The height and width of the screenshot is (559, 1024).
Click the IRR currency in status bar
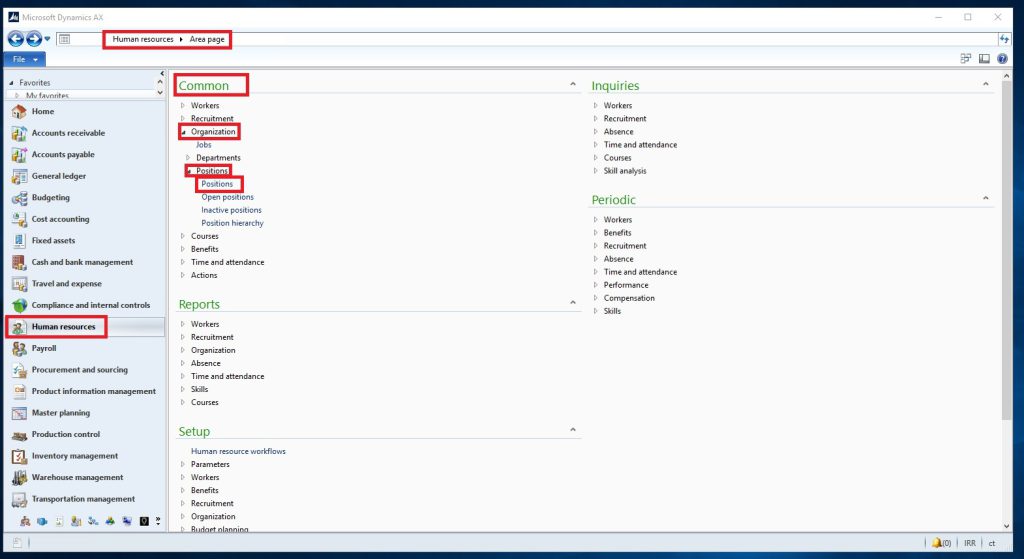coord(970,543)
